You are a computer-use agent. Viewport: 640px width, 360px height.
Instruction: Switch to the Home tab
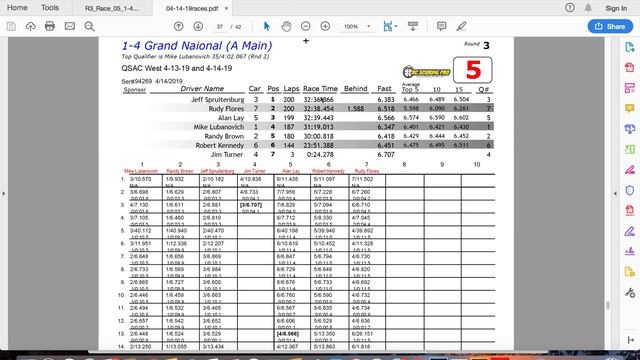tap(17, 8)
